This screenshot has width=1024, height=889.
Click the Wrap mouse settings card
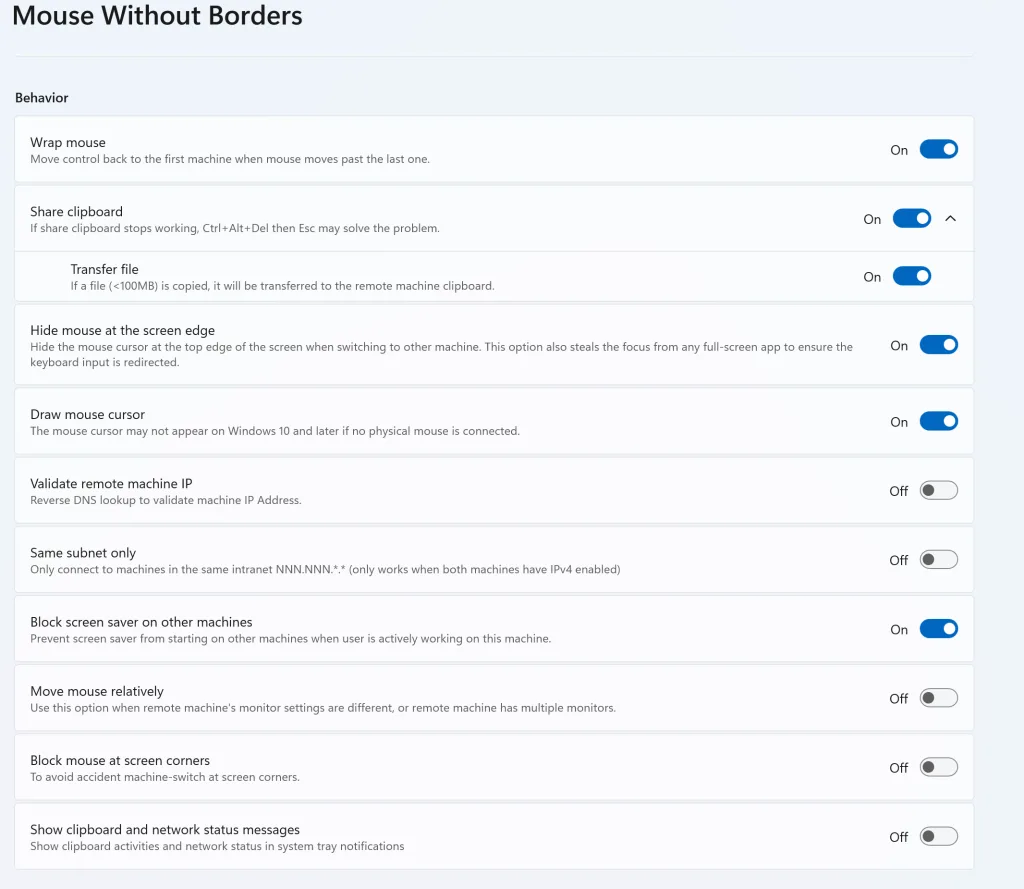point(400,148)
